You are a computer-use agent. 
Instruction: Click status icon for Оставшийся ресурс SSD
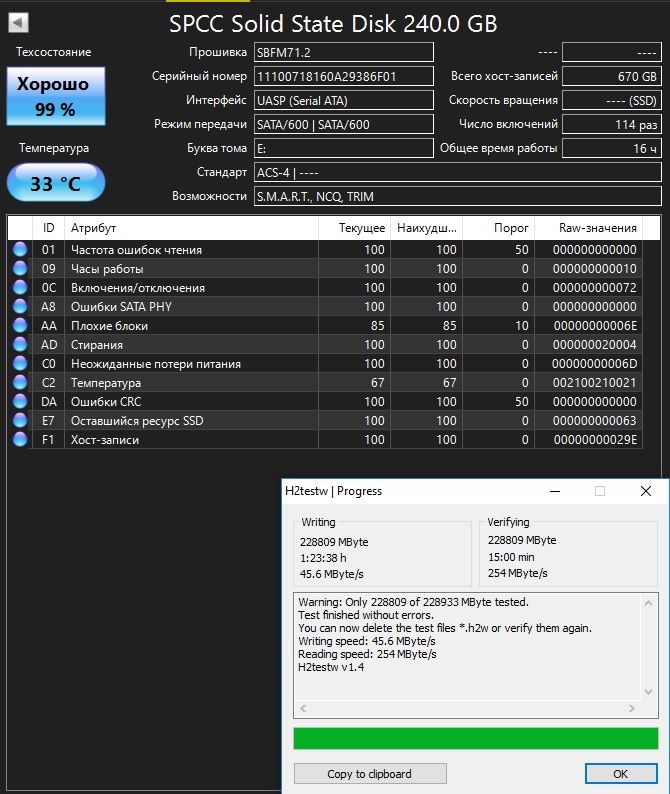(x=20, y=420)
